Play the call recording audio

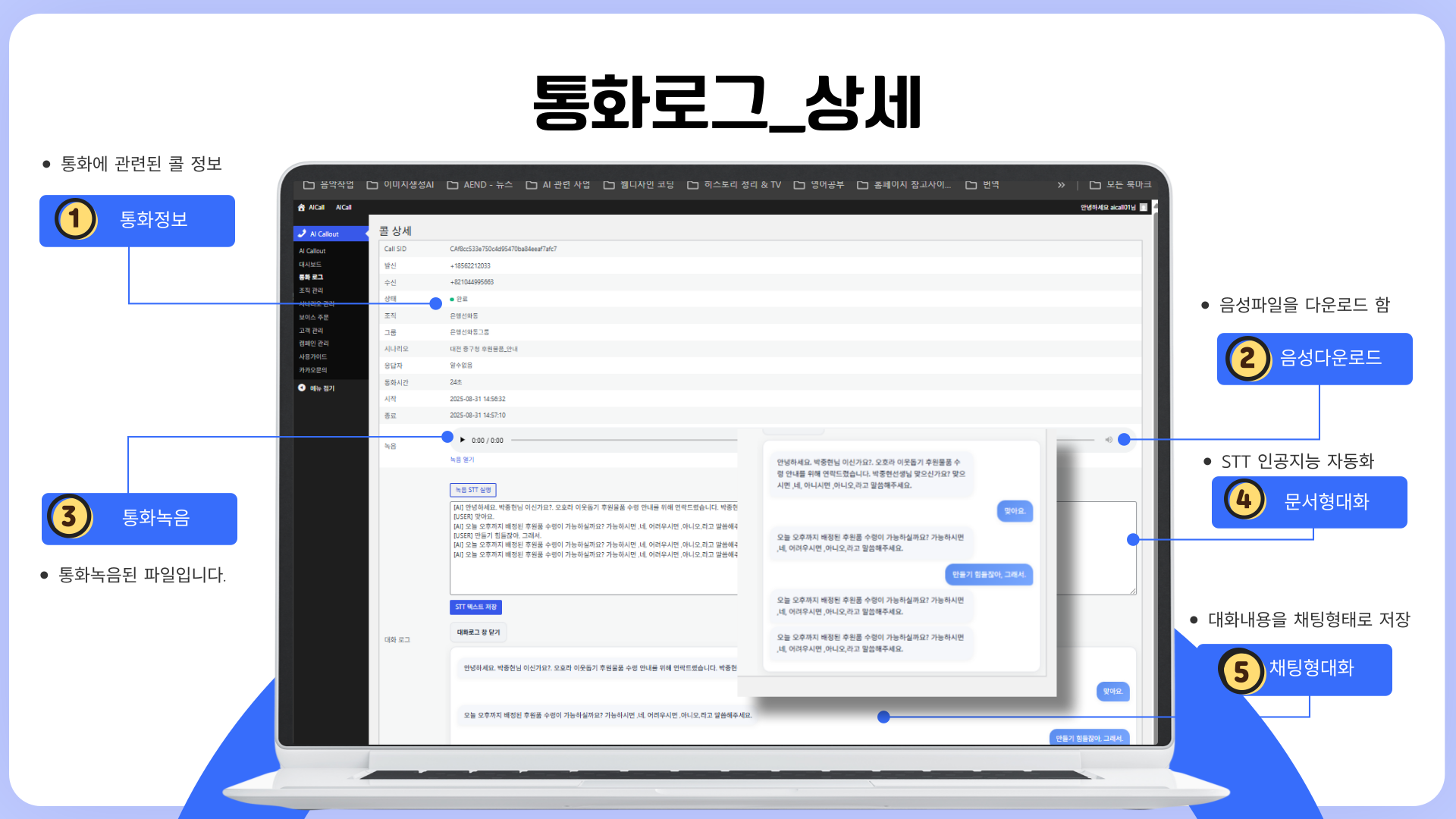pos(463,440)
